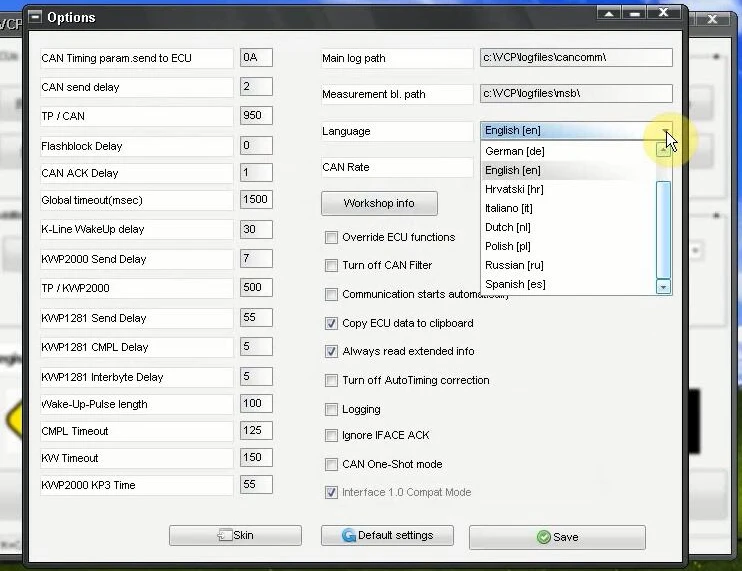Click the Global timeout(msec) value field

coord(256,200)
